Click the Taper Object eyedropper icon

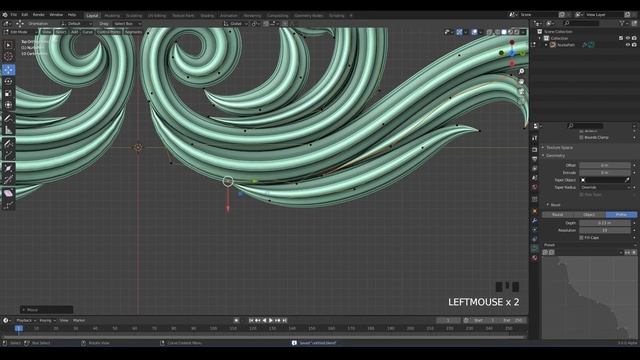coord(627,180)
